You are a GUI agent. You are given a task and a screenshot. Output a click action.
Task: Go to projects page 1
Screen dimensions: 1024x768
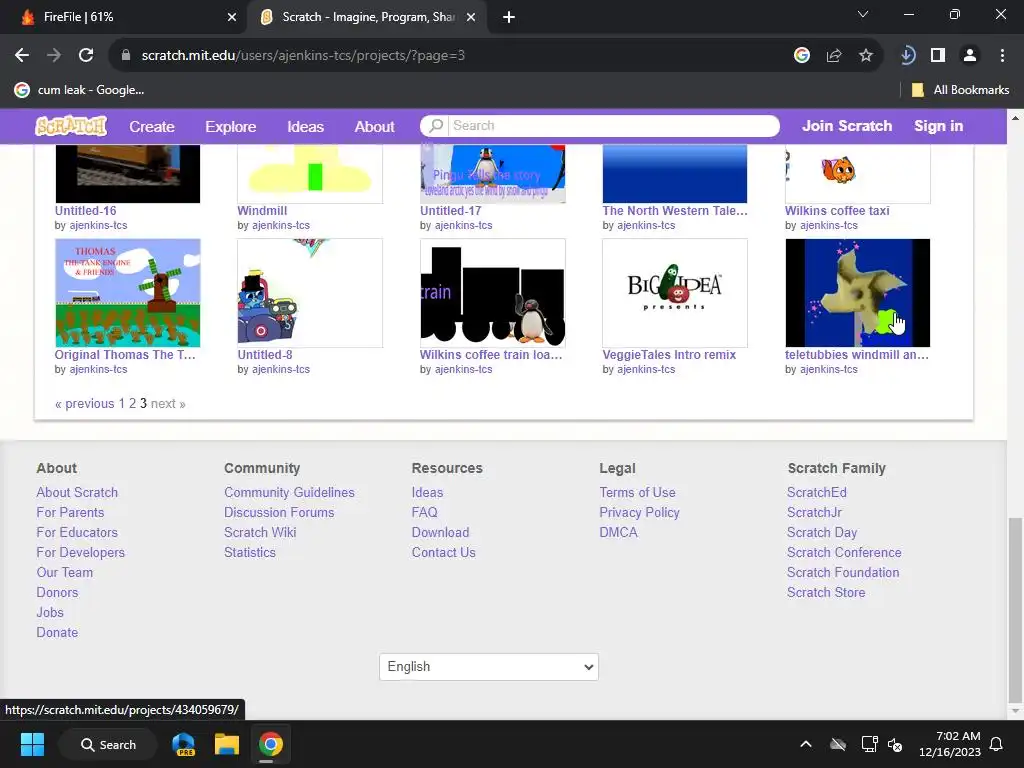[121, 404]
